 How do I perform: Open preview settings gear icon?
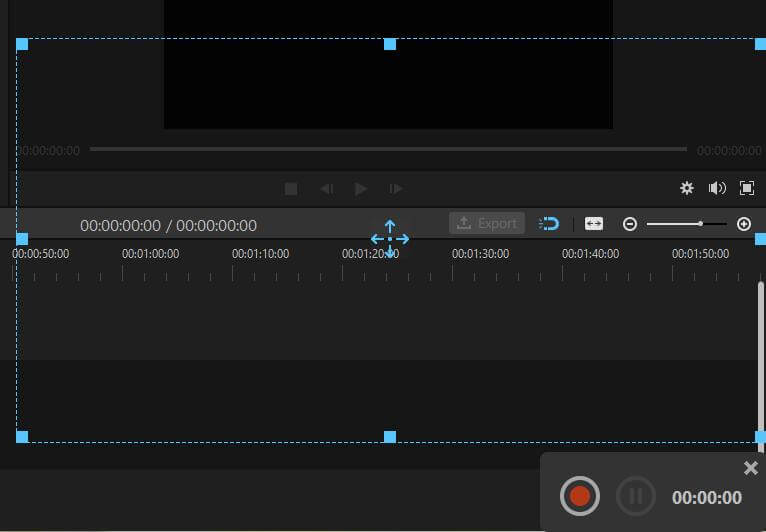point(687,188)
